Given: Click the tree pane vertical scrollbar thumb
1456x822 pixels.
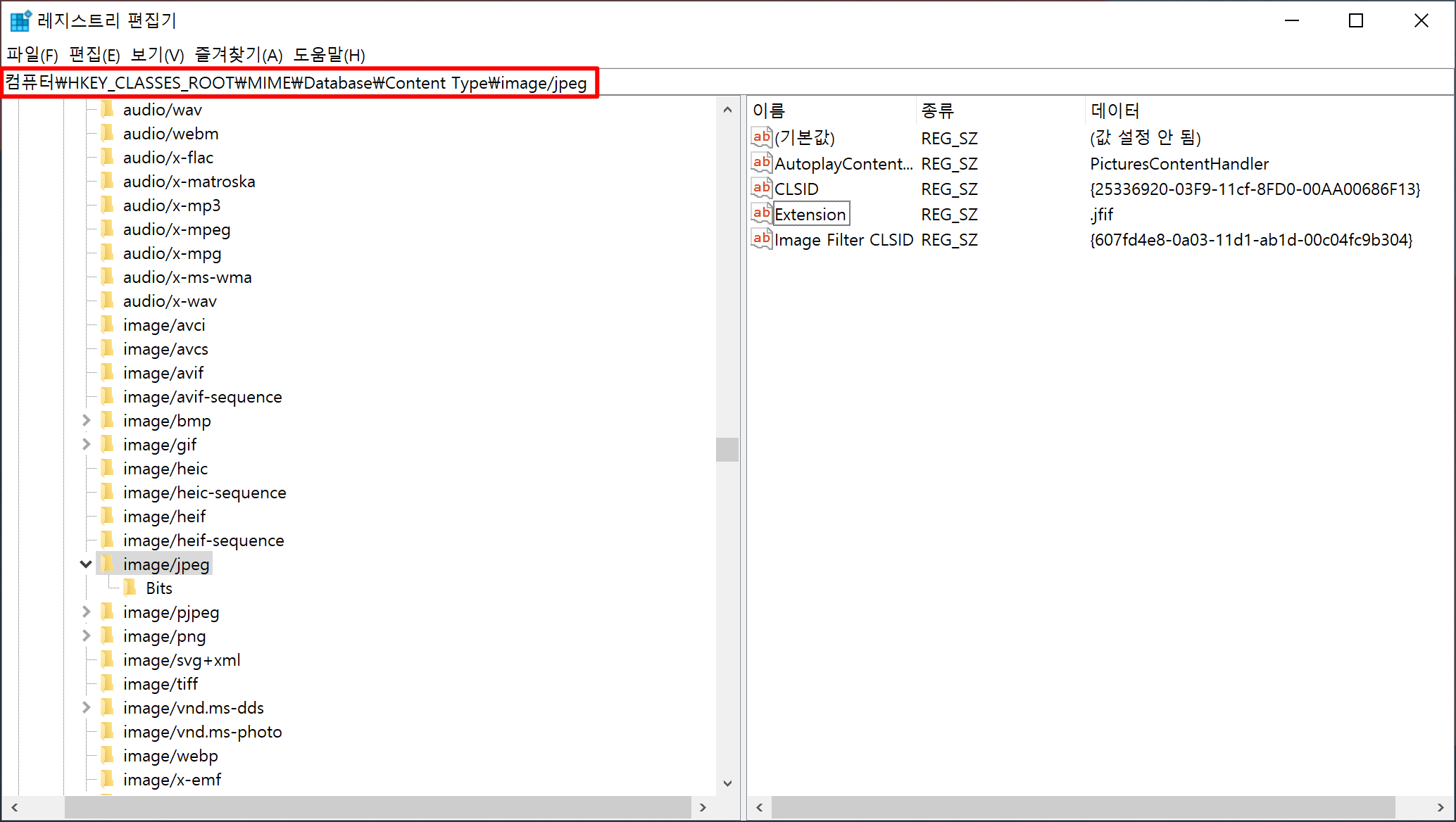Looking at the screenshot, I should pos(727,449).
